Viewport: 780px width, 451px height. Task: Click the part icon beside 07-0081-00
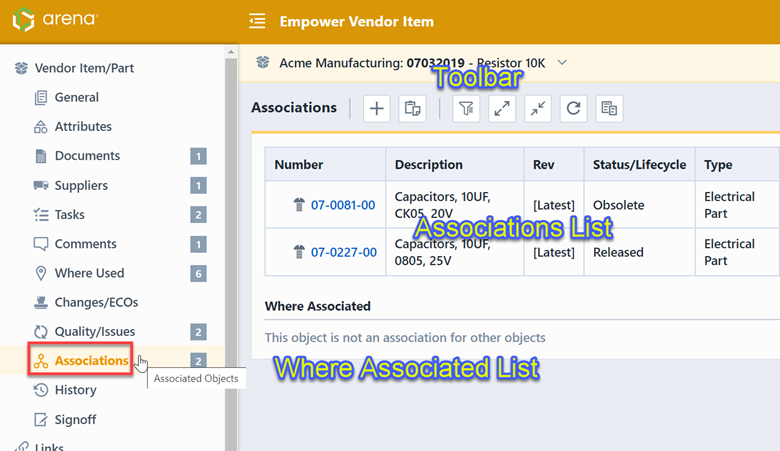(299, 204)
